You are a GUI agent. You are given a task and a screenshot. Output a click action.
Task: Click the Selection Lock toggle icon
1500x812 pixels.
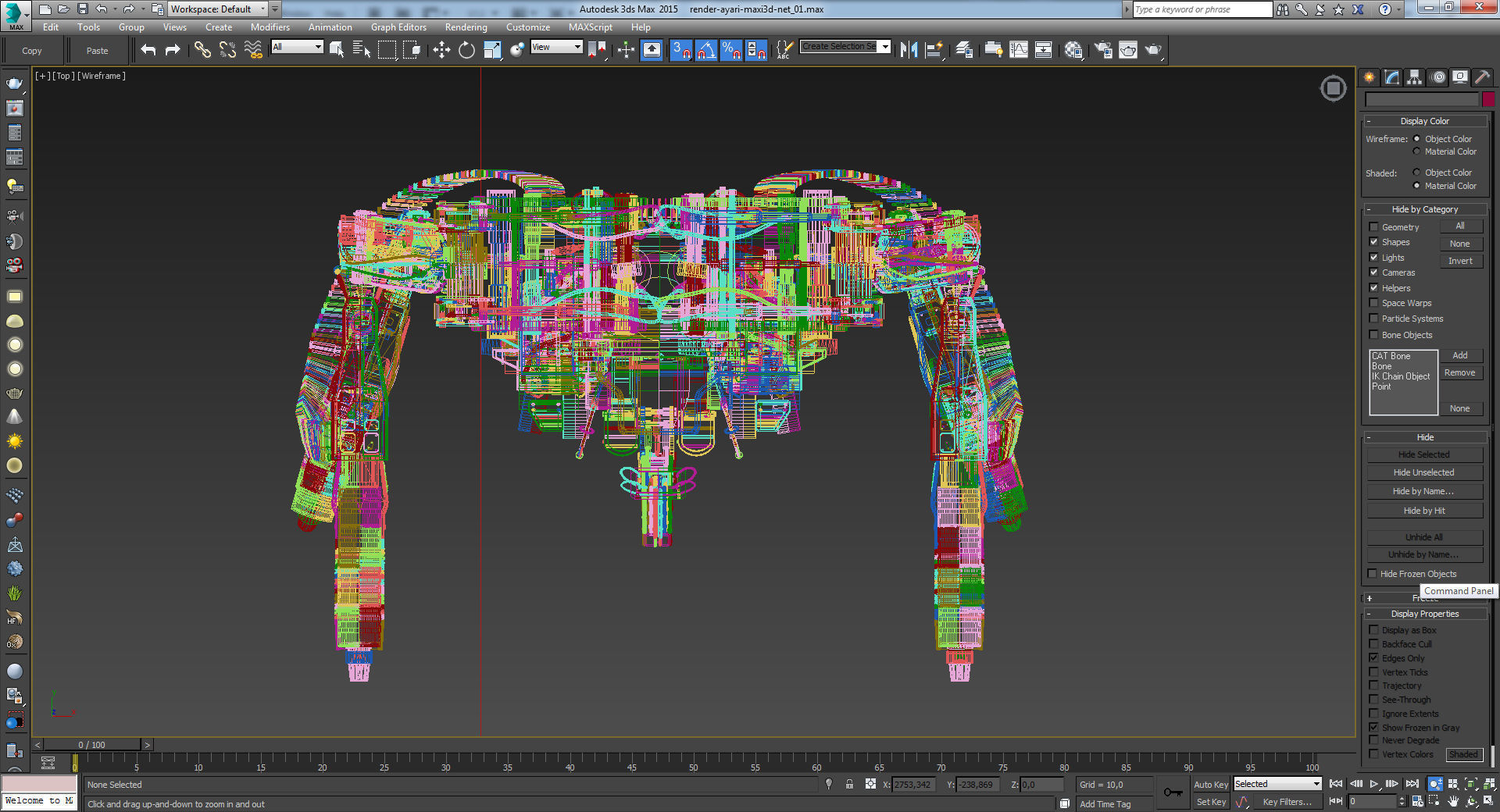(x=849, y=784)
